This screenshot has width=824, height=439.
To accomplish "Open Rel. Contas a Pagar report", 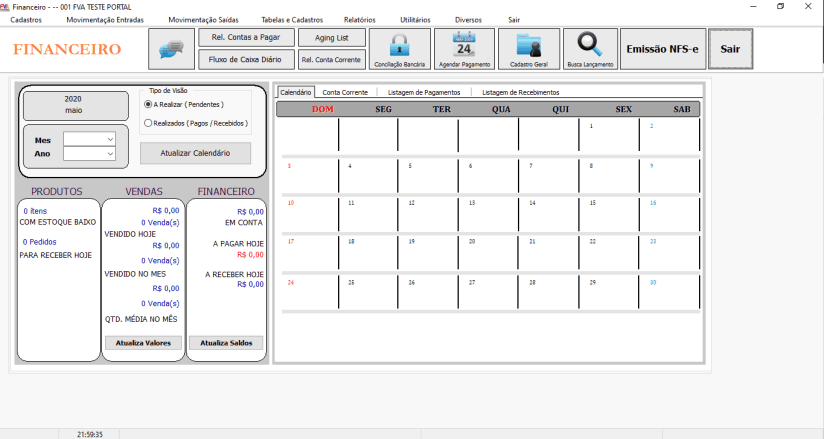I will click(x=246, y=38).
